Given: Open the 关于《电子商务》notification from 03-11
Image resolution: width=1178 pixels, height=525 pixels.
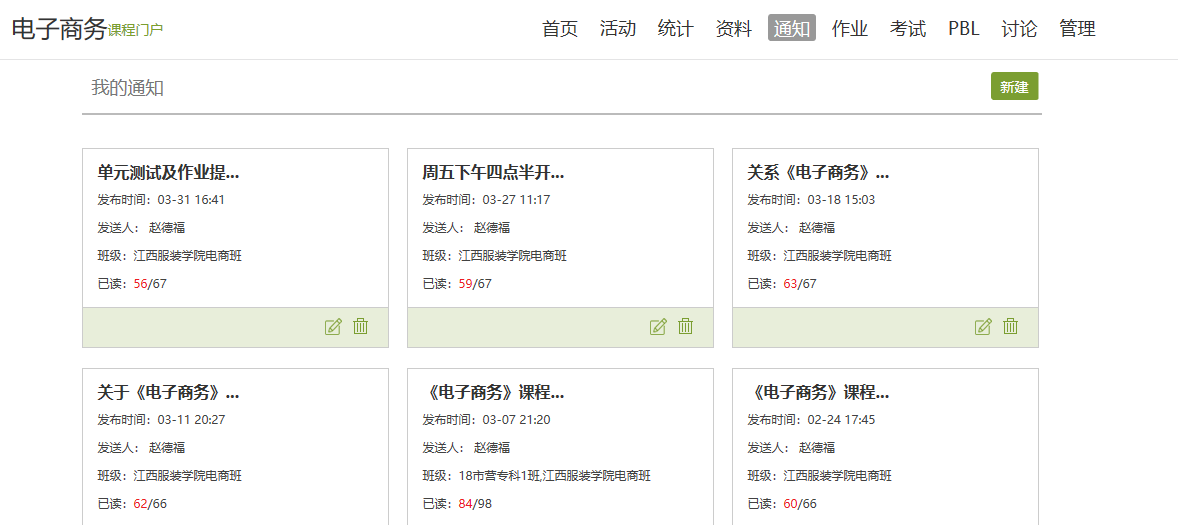Looking at the screenshot, I should (x=168, y=392).
